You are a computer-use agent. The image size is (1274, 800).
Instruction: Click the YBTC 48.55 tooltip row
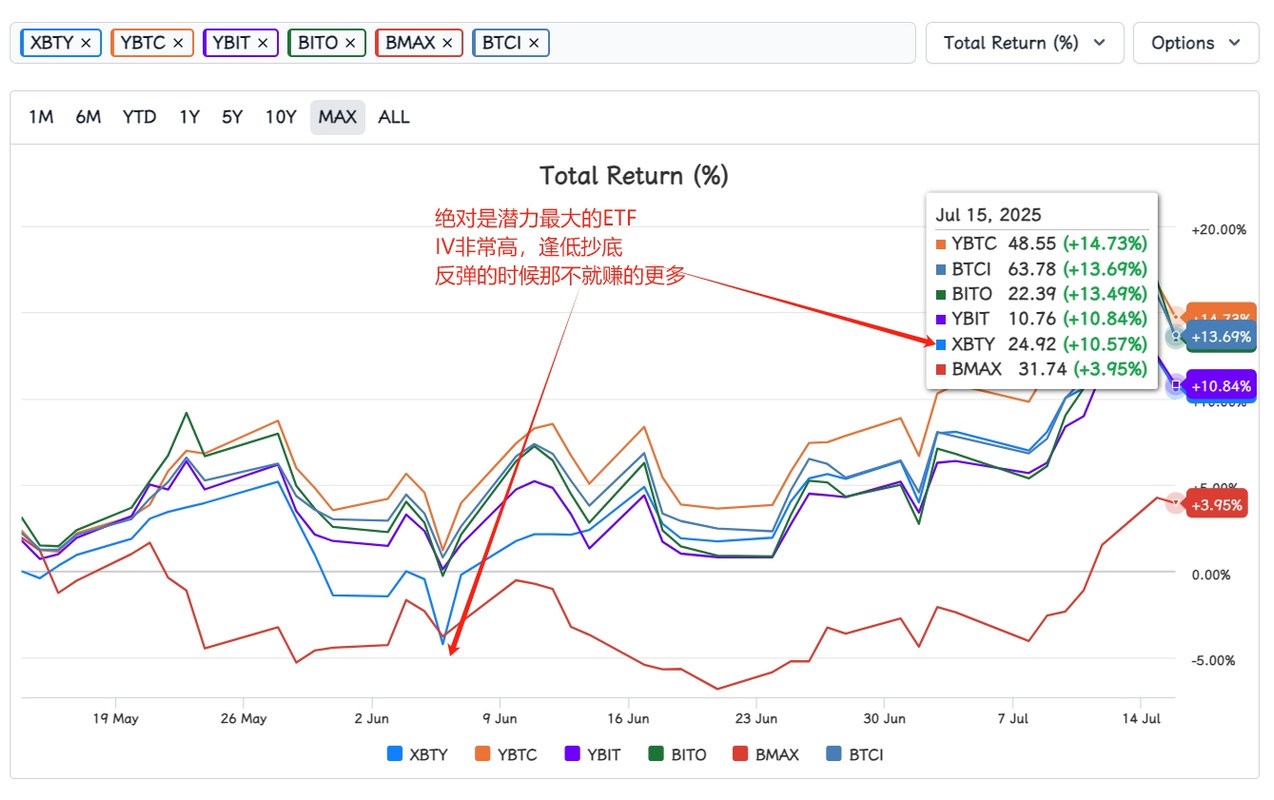pos(1041,243)
